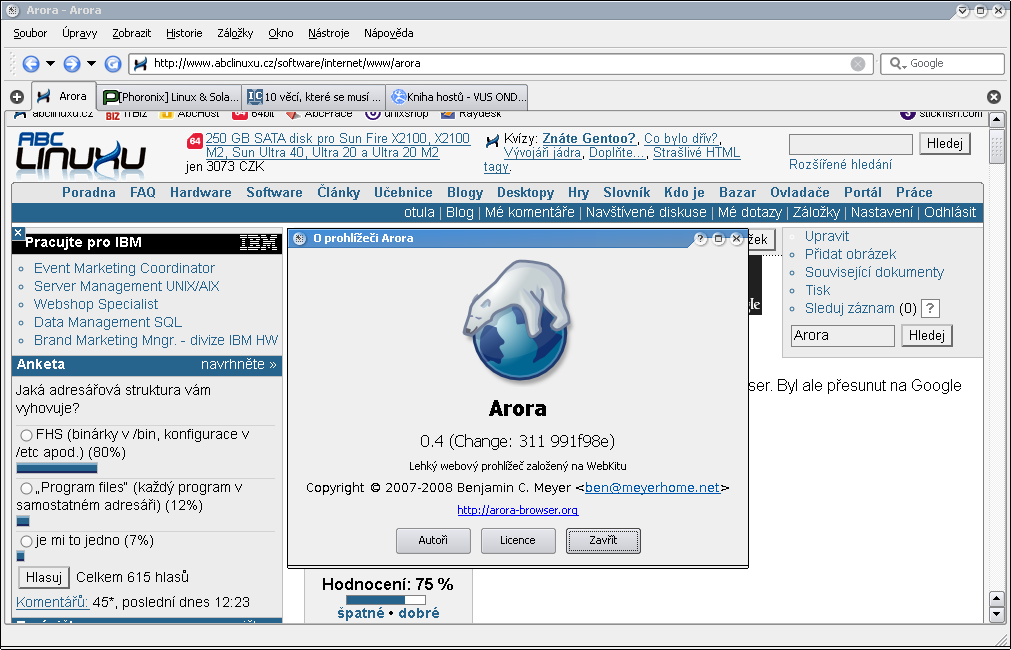Click the Arora search input field
Screen dimensions: 1011x650
click(x=843, y=335)
